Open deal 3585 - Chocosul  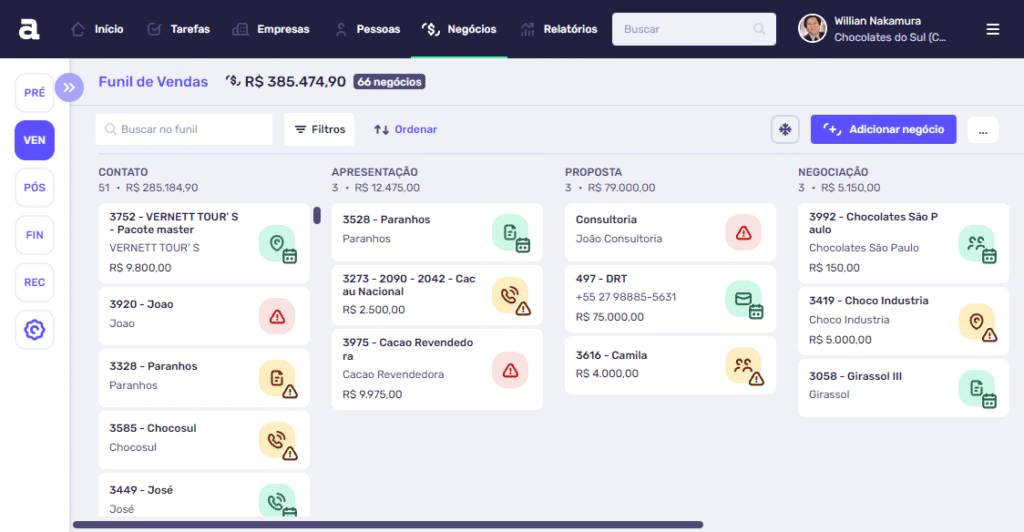click(x=204, y=440)
